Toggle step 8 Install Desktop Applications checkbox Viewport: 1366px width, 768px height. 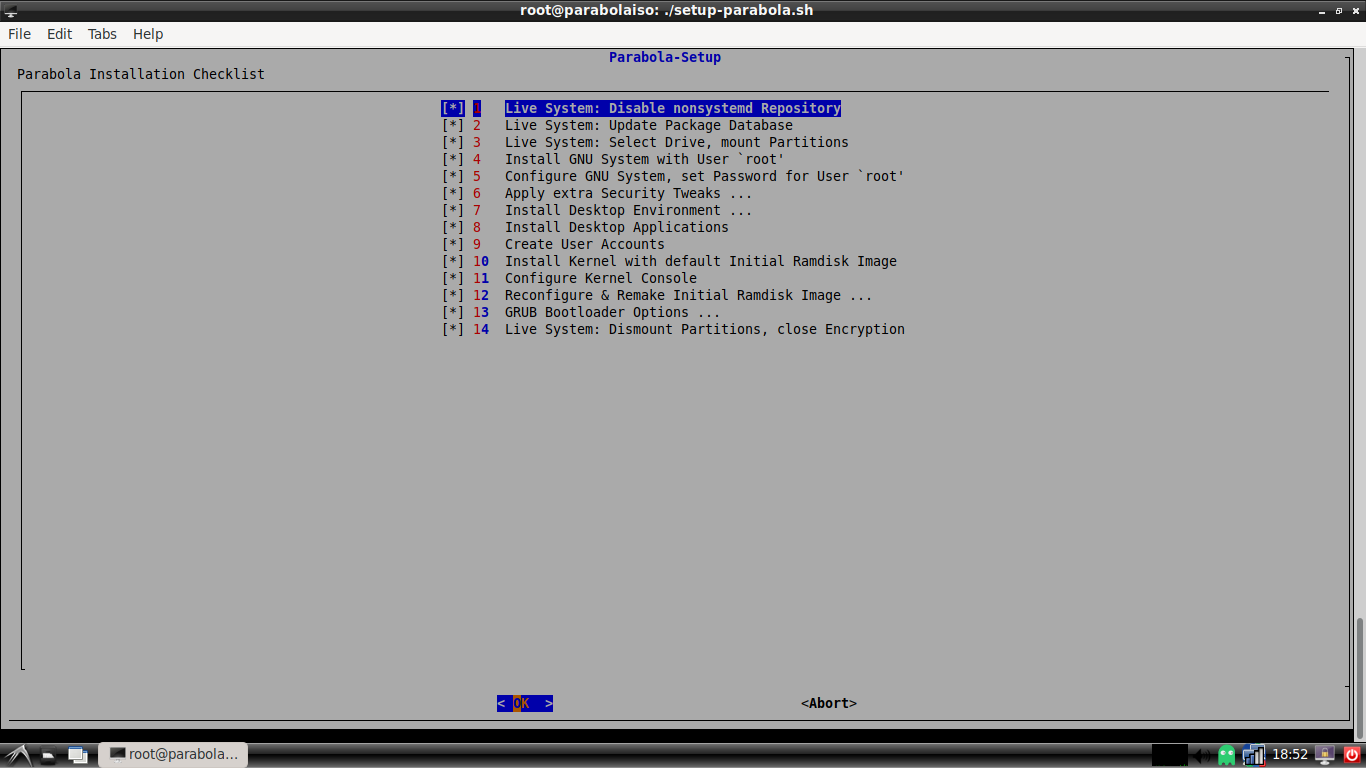(453, 227)
